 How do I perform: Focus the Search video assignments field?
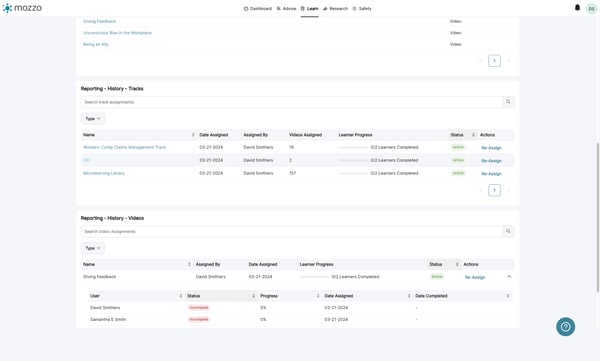point(292,231)
